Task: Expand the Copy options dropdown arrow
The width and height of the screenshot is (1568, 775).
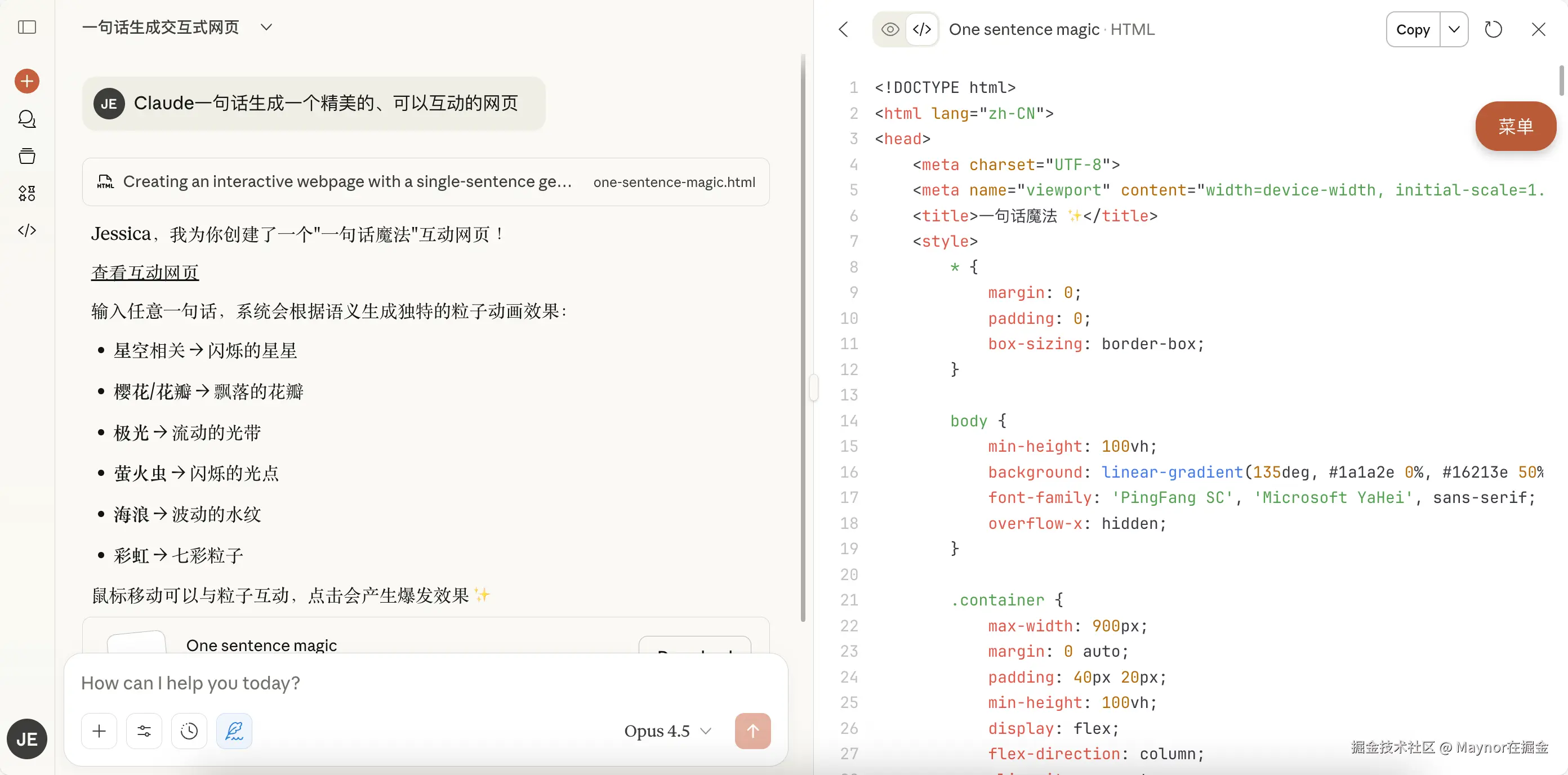Action: [x=1454, y=29]
